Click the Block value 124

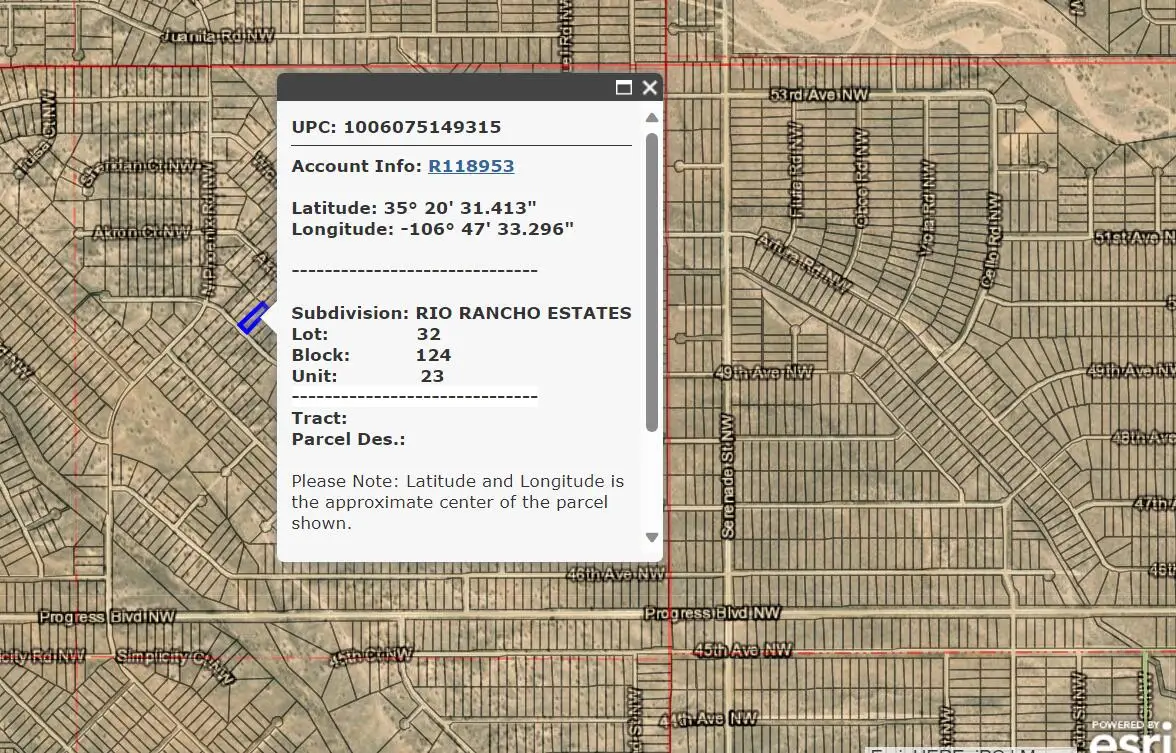click(x=434, y=355)
